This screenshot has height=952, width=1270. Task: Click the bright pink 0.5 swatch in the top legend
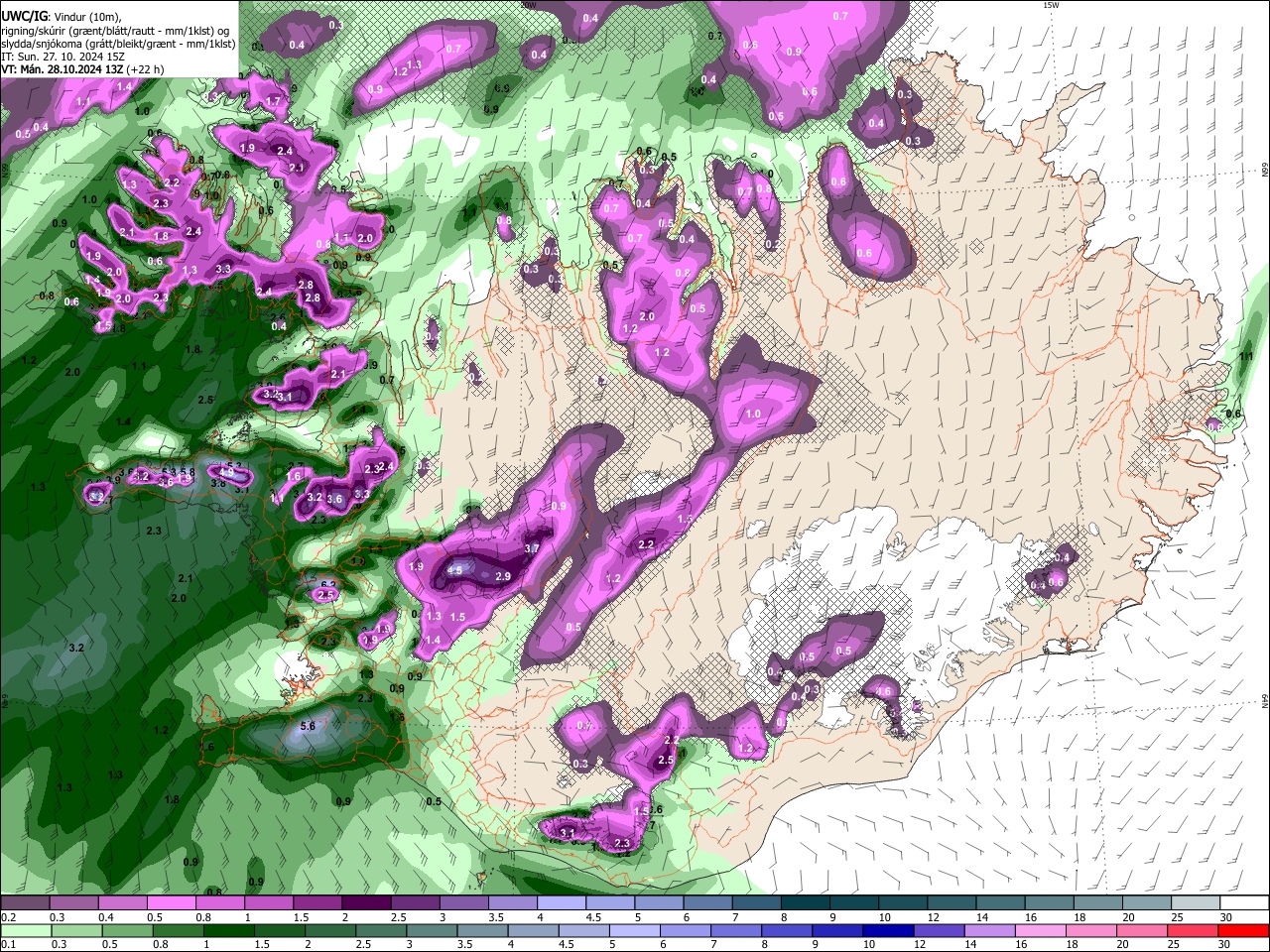(x=172, y=903)
